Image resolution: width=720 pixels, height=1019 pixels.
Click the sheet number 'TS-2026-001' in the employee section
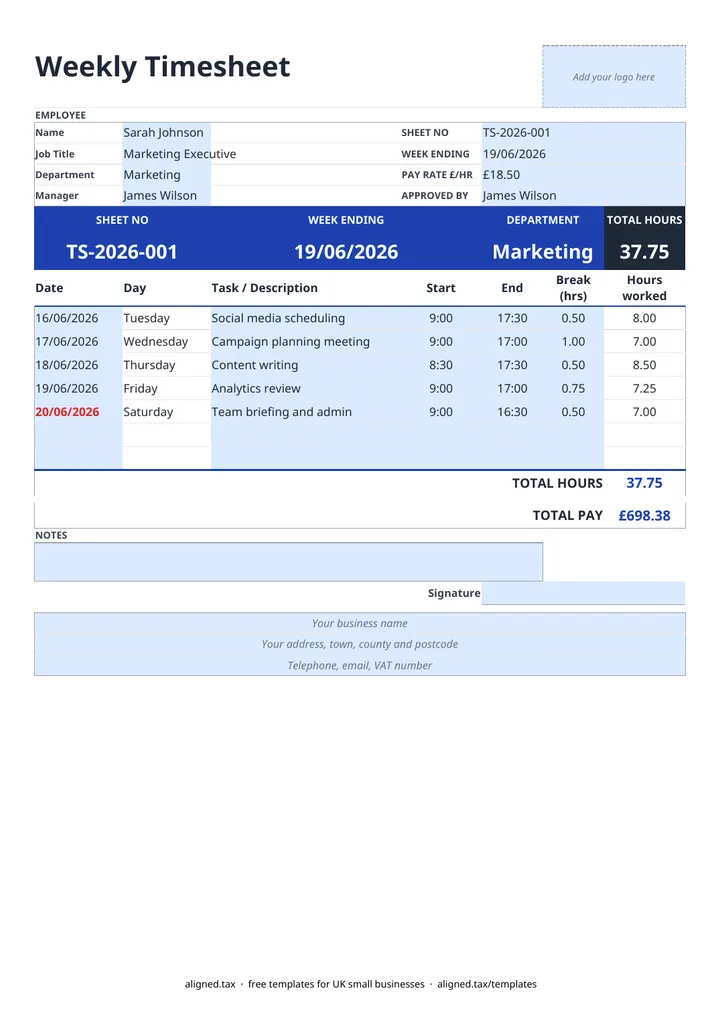[516, 133]
